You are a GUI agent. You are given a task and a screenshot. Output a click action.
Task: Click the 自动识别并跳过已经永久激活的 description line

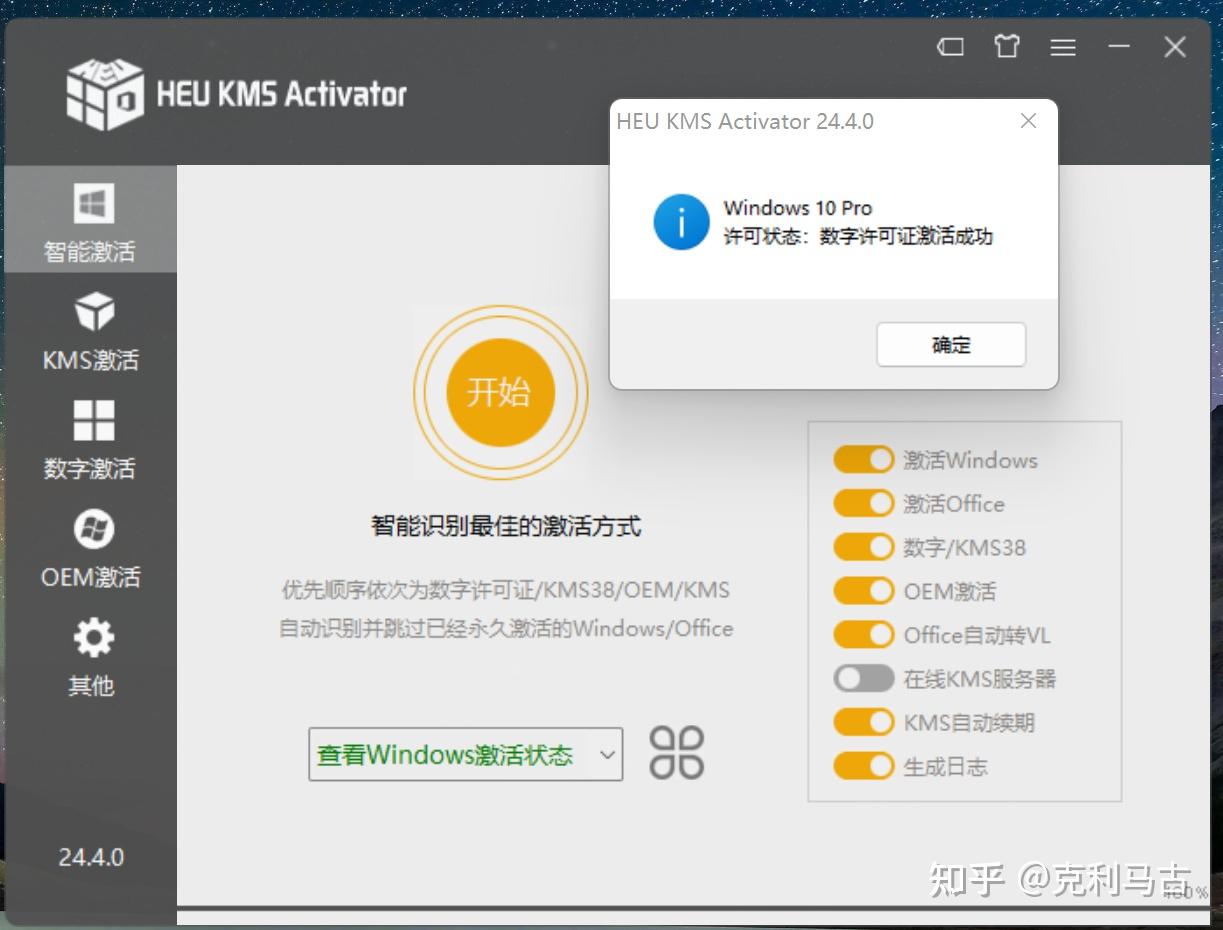506,629
